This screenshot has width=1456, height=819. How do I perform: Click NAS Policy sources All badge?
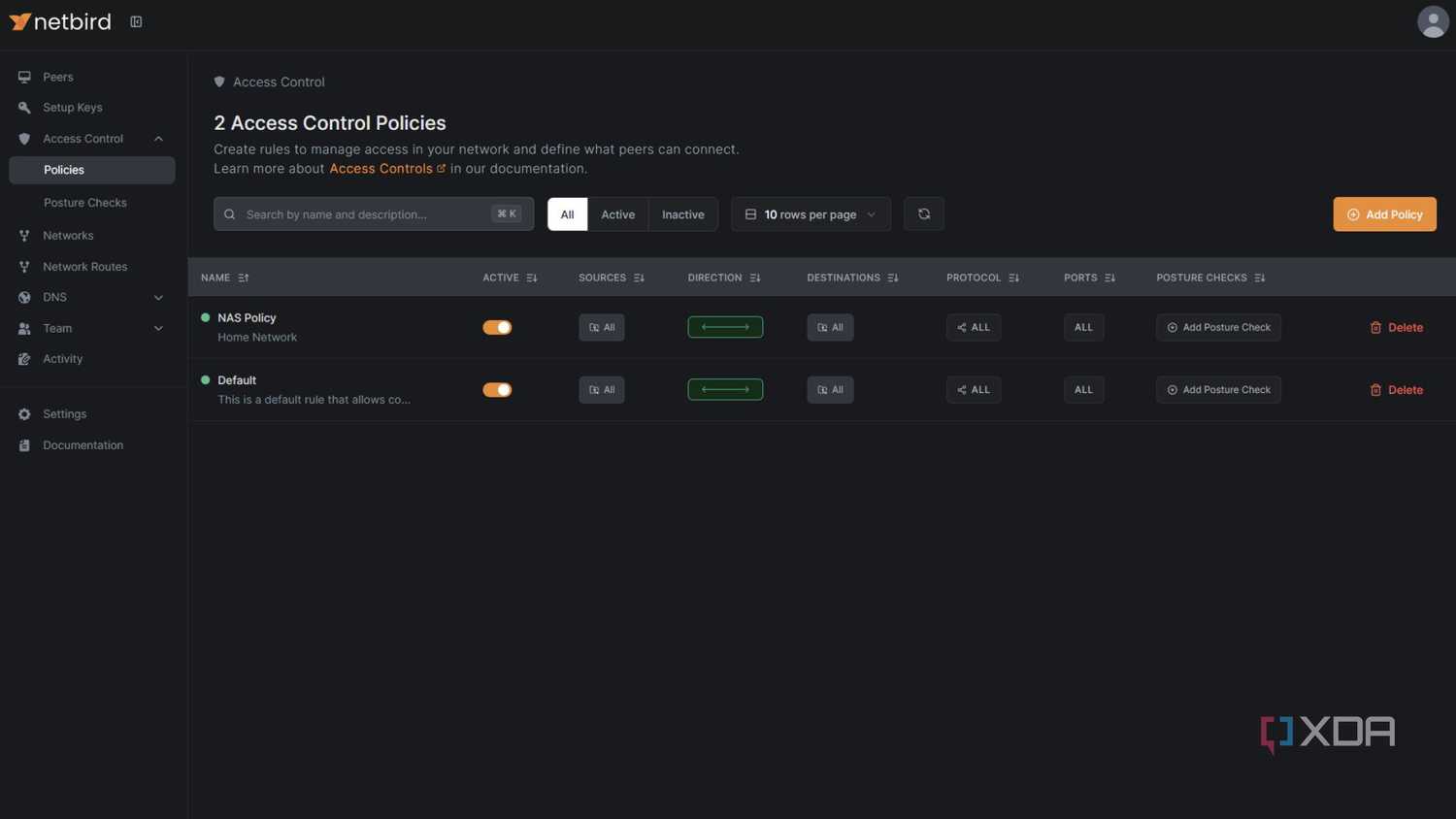coord(602,328)
